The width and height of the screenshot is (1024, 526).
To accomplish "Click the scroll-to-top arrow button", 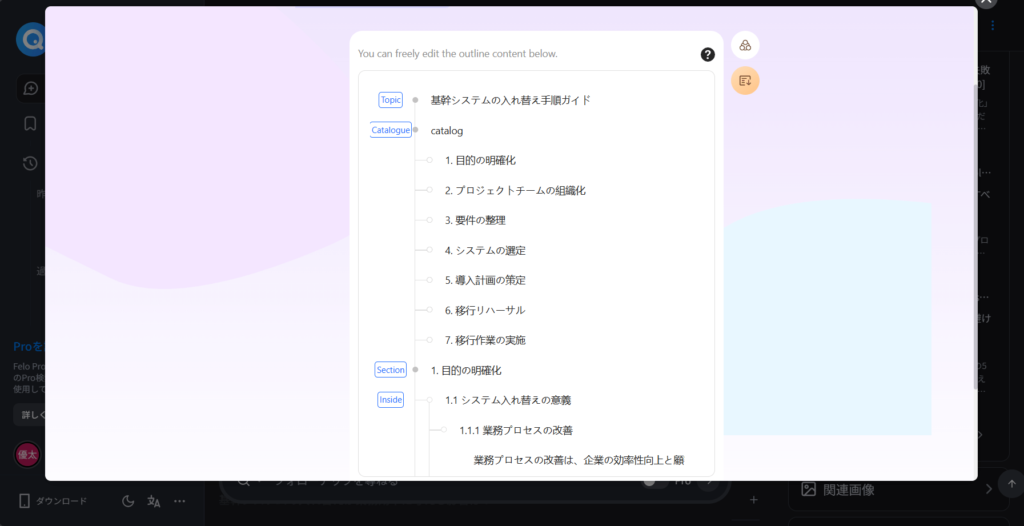I will pos(1010,483).
